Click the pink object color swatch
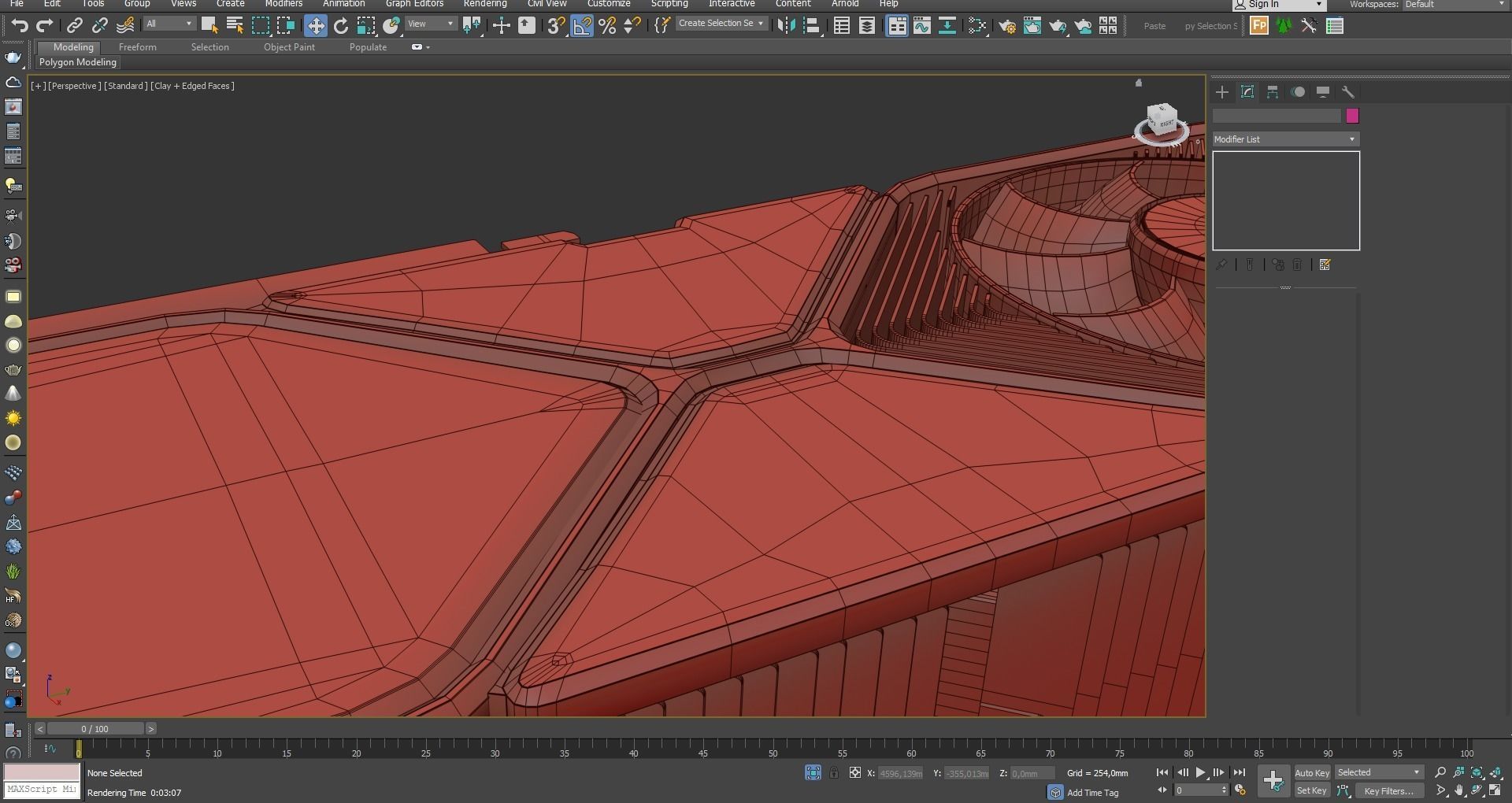Image resolution: width=1512 pixels, height=803 pixels. (x=1352, y=116)
